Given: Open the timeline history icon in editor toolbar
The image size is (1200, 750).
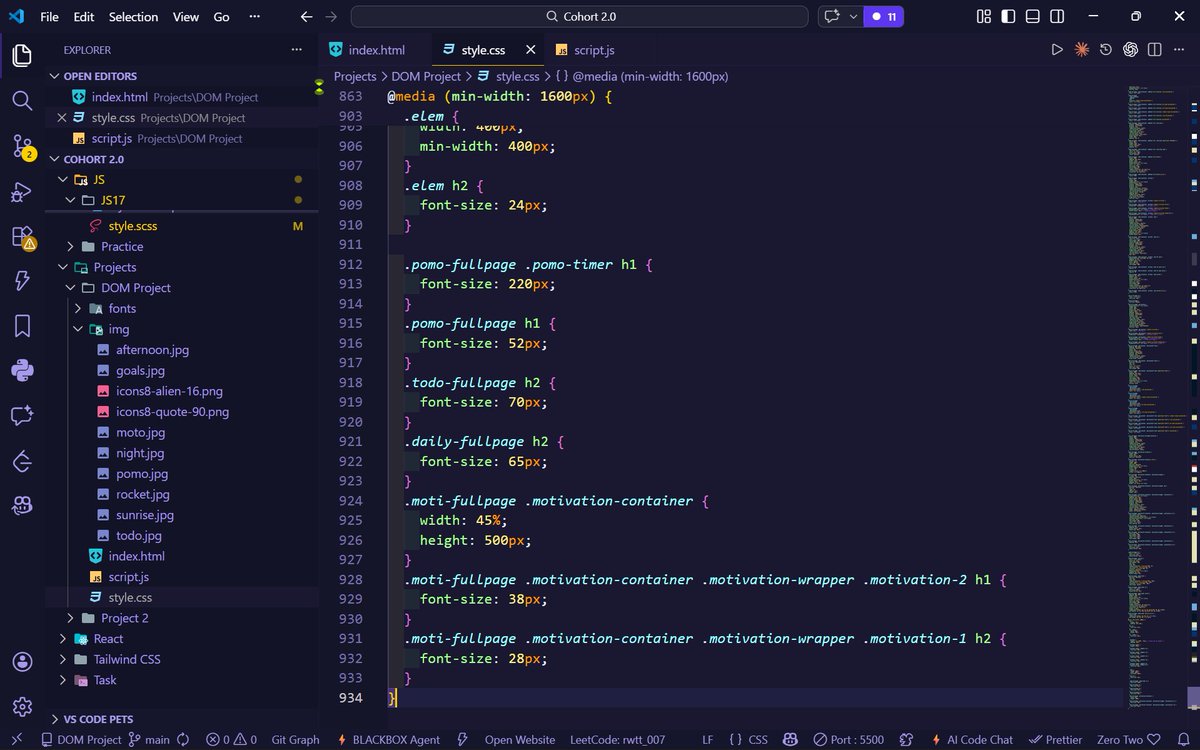Looking at the screenshot, I should (x=1106, y=49).
